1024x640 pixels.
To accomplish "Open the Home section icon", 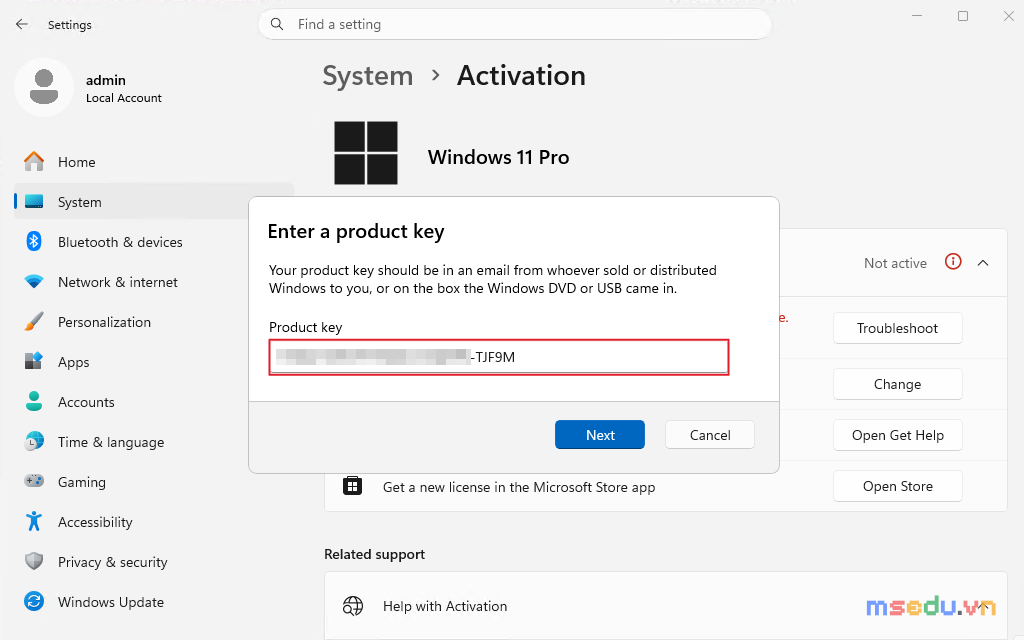I will 34,161.
